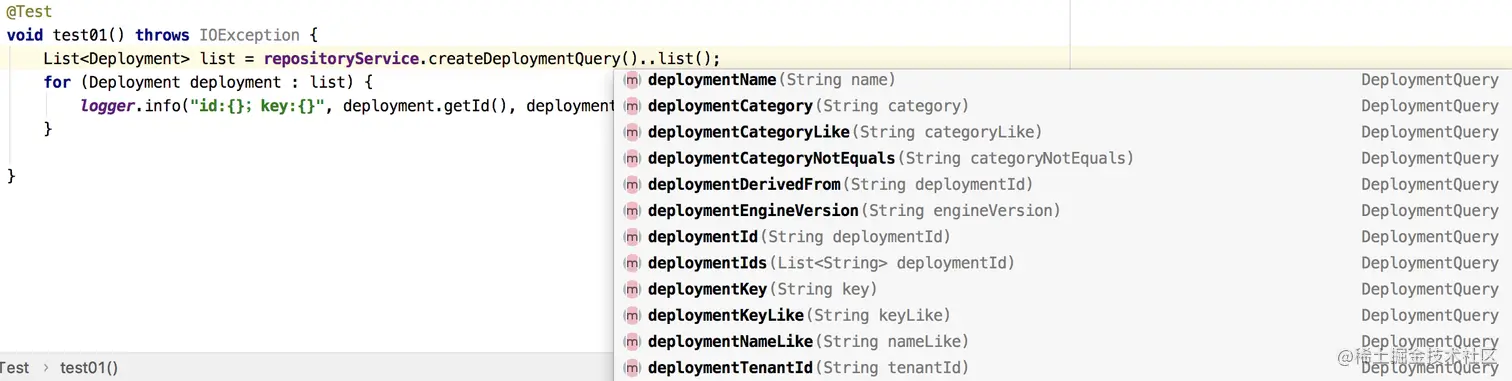The height and width of the screenshot is (381, 1512).
Task: Choose deploymentTenantId suggestion
Action: coord(1062,367)
